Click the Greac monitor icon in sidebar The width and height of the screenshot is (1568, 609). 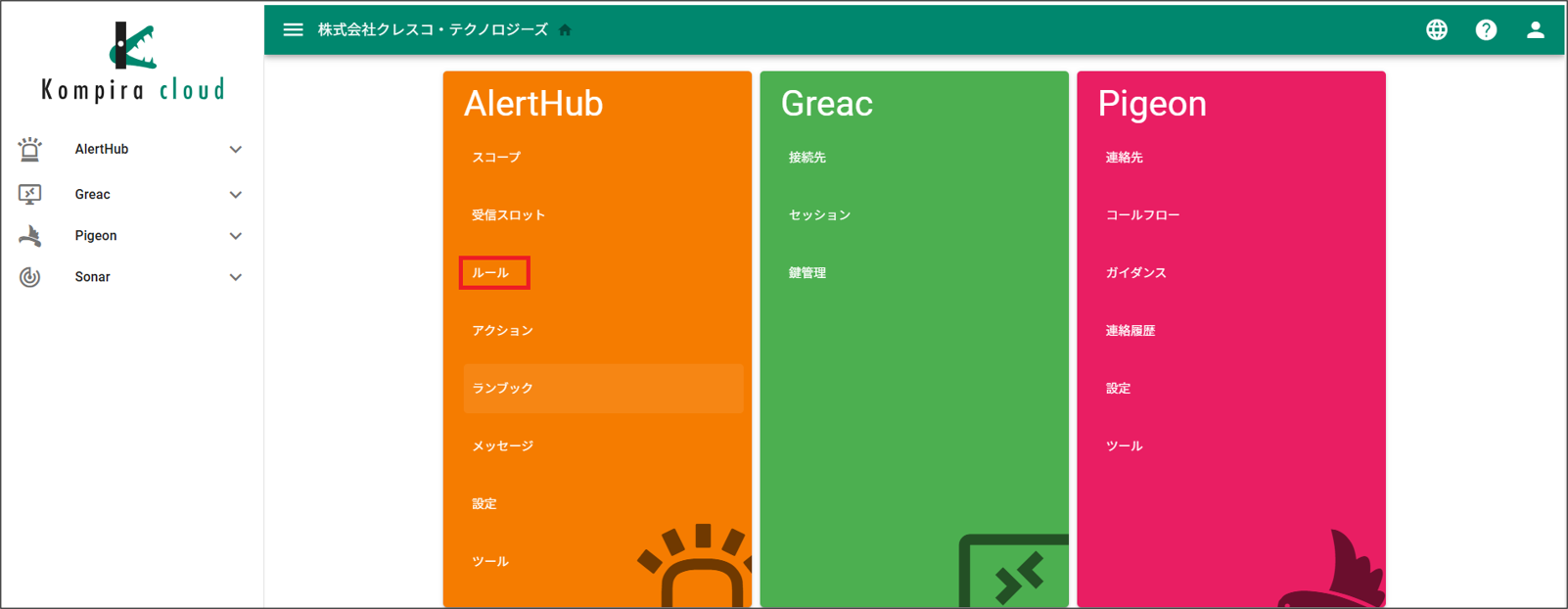pyautogui.click(x=30, y=194)
